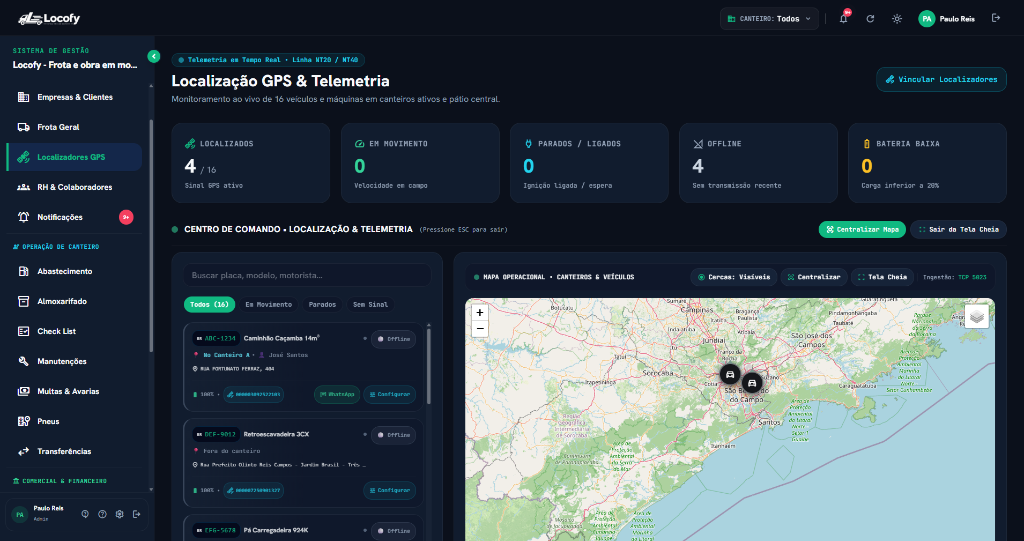Click the vehicle list scrollbar
Image resolution: width=1024 pixels, height=541 pixels.
[x=428, y=366]
